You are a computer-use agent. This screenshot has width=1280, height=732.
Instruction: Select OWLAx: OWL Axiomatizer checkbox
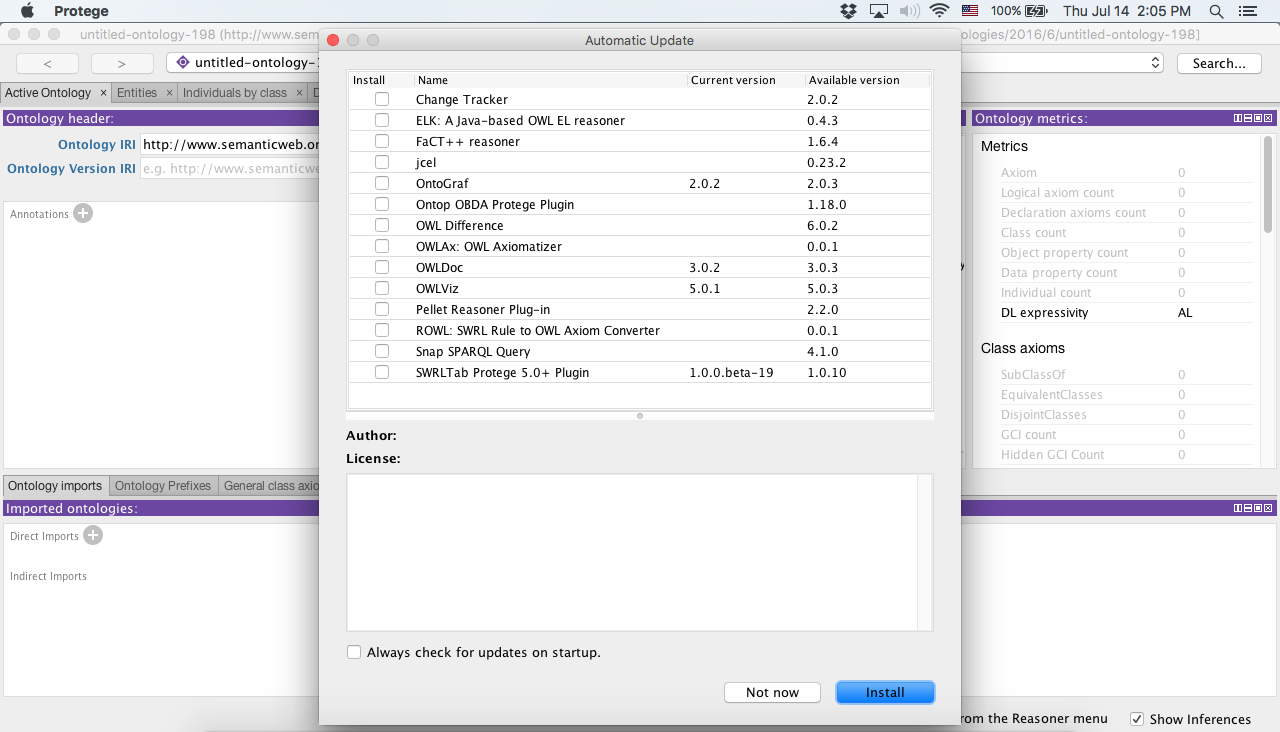382,246
